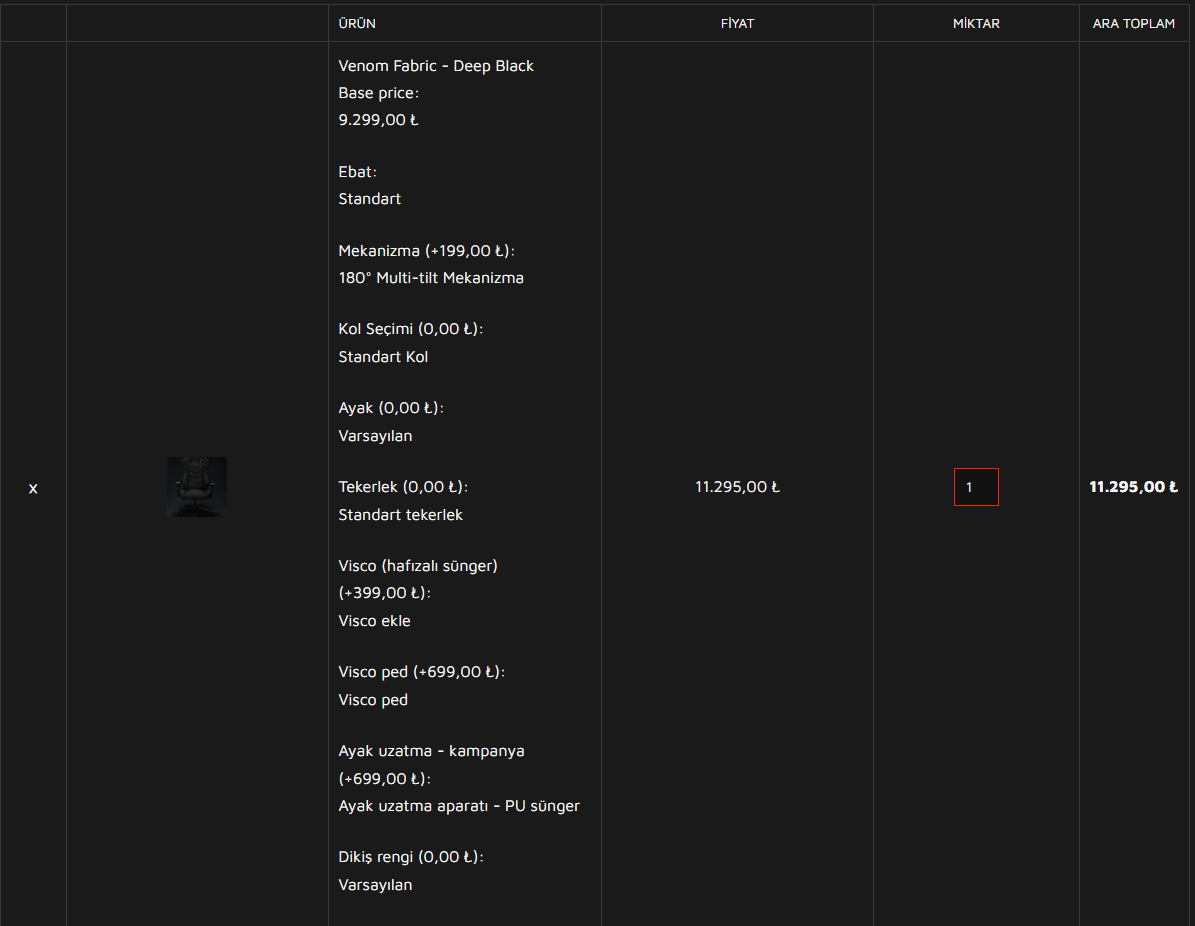Viewport: 1195px width, 926px height.
Task: Focus the quantity input field
Action: coord(976,487)
